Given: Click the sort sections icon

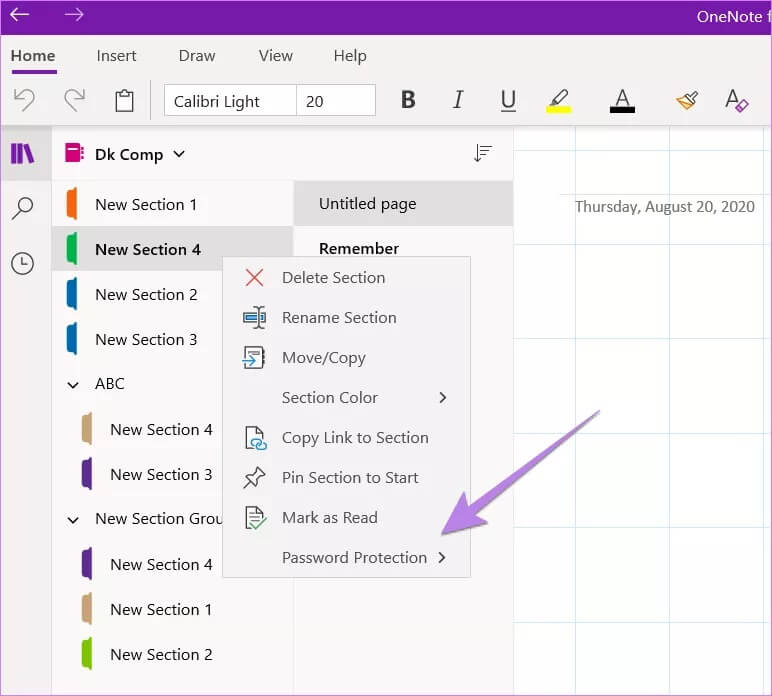Looking at the screenshot, I should [483, 153].
